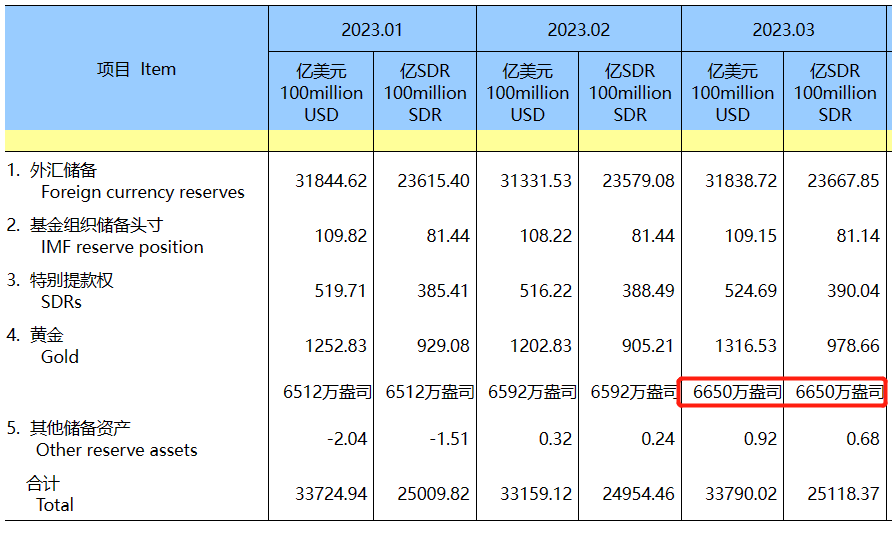This screenshot has width=892, height=533.
Task: Click the "1. 外汇储备" row label
Action: (x=52, y=170)
